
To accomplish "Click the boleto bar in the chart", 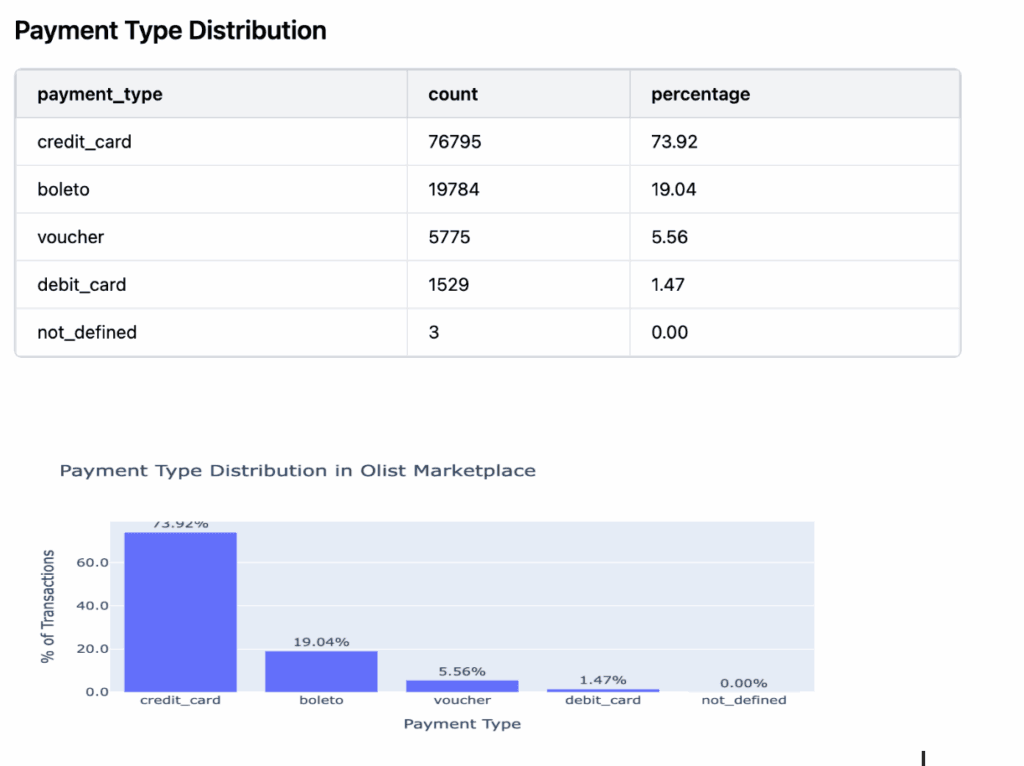I will point(321,670).
